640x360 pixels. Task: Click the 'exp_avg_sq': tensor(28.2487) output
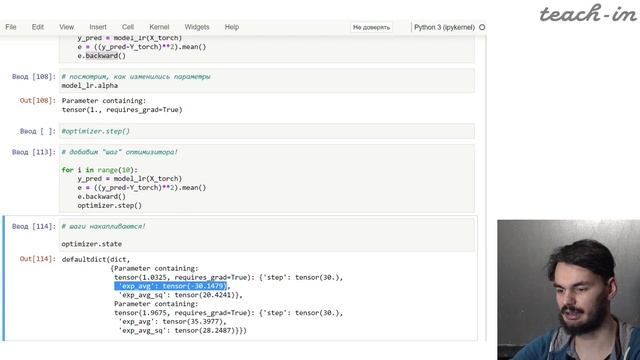point(182,331)
